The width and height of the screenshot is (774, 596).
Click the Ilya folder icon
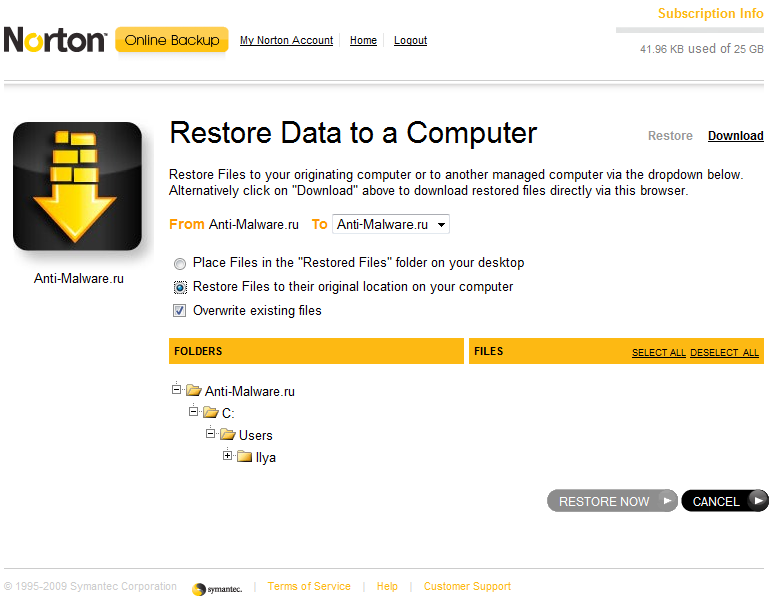(x=245, y=457)
